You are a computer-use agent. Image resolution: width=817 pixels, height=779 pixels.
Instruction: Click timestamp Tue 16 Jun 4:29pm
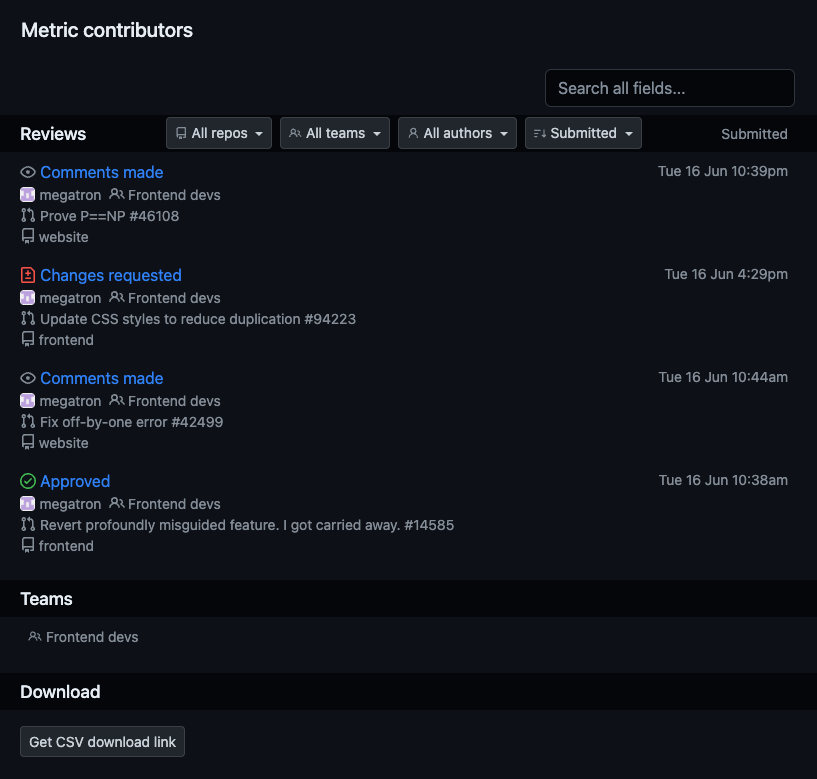pyautogui.click(x=726, y=275)
